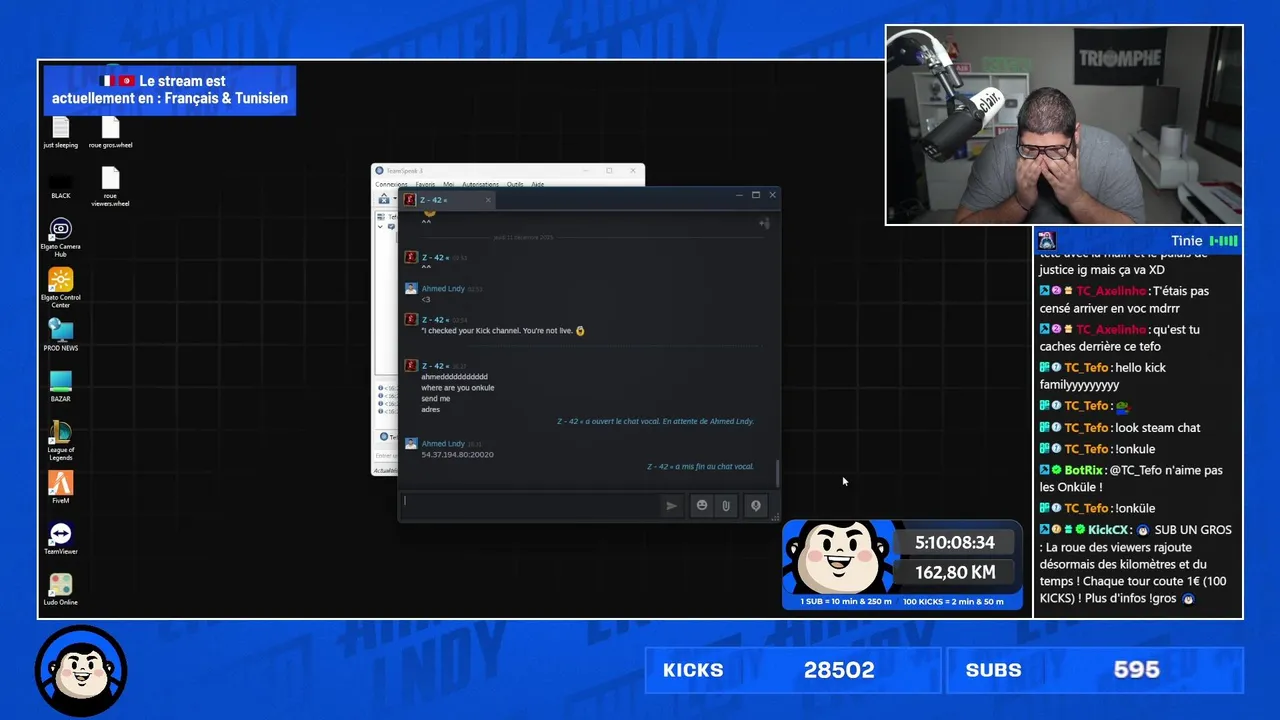Click Z - 42 avatar beside 'ahmeddddd' message
This screenshot has width=1280, height=720.
pyautogui.click(x=410, y=366)
